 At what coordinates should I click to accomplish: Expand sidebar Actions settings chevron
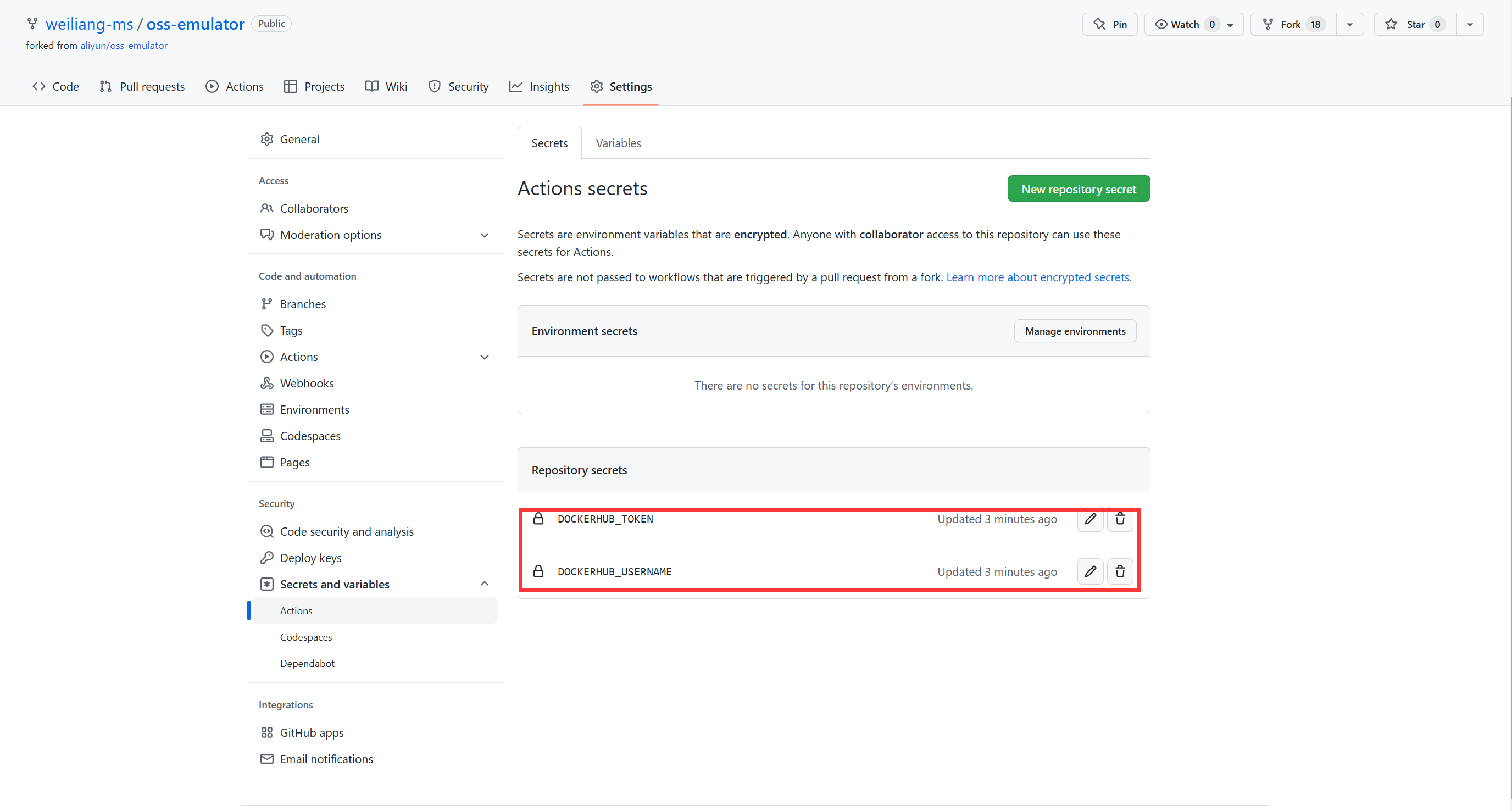484,357
